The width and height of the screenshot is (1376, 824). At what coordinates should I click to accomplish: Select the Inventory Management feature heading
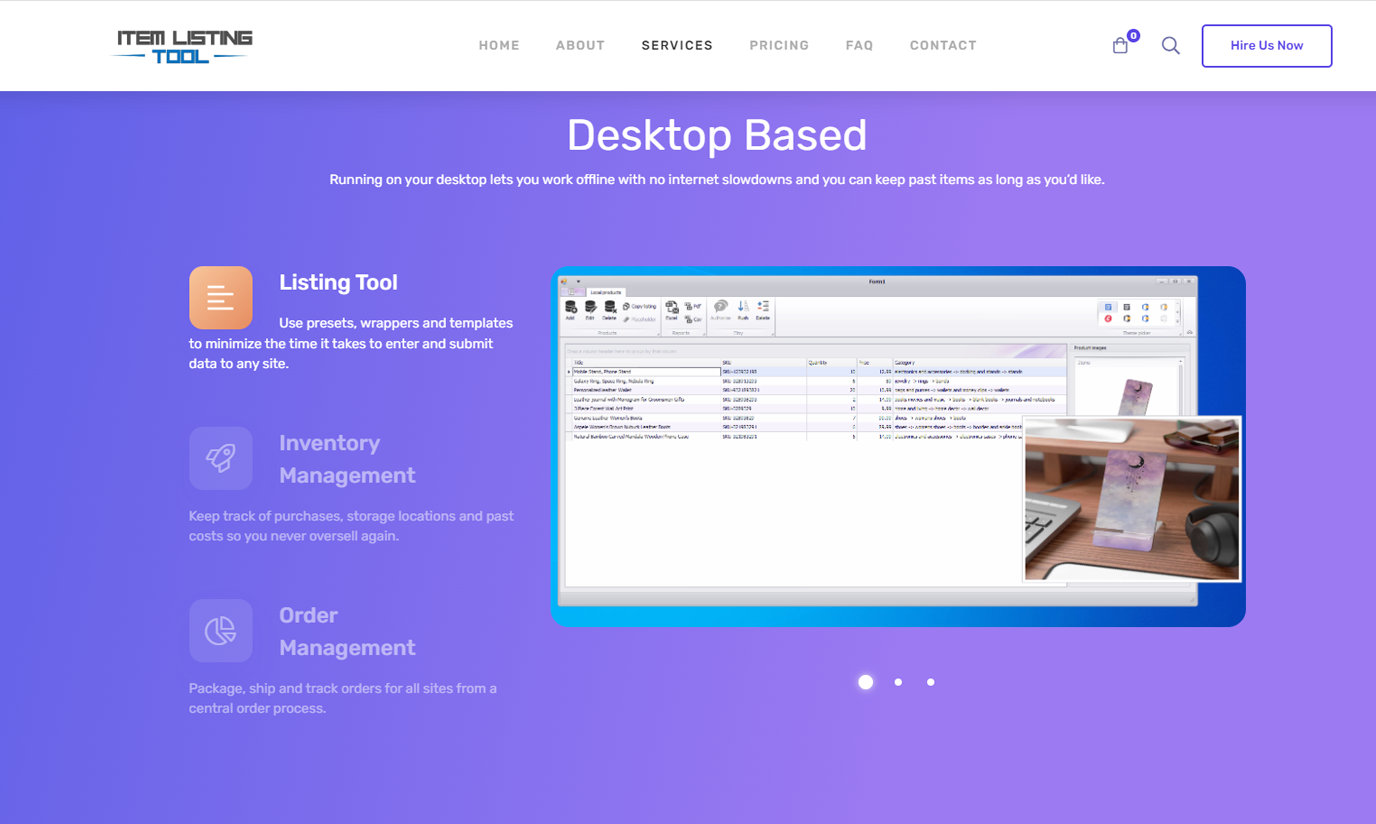pos(346,459)
